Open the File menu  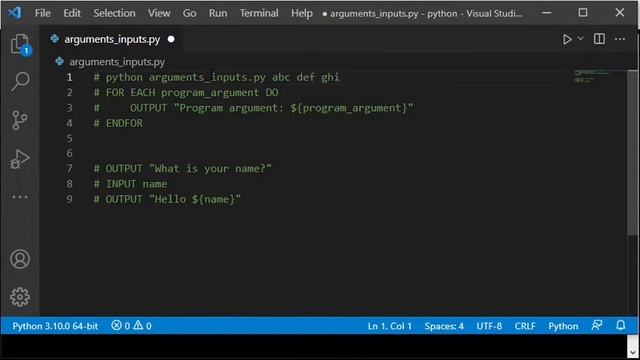pyautogui.click(x=43, y=13)
